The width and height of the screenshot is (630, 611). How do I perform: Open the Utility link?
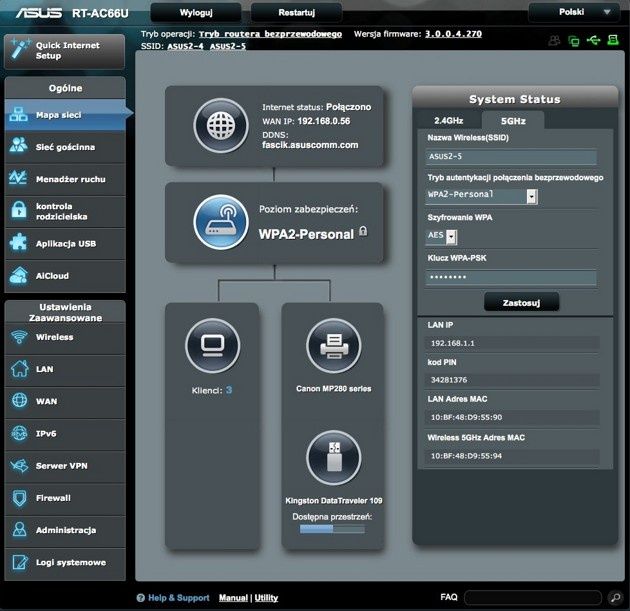click(x=266, y=598)
